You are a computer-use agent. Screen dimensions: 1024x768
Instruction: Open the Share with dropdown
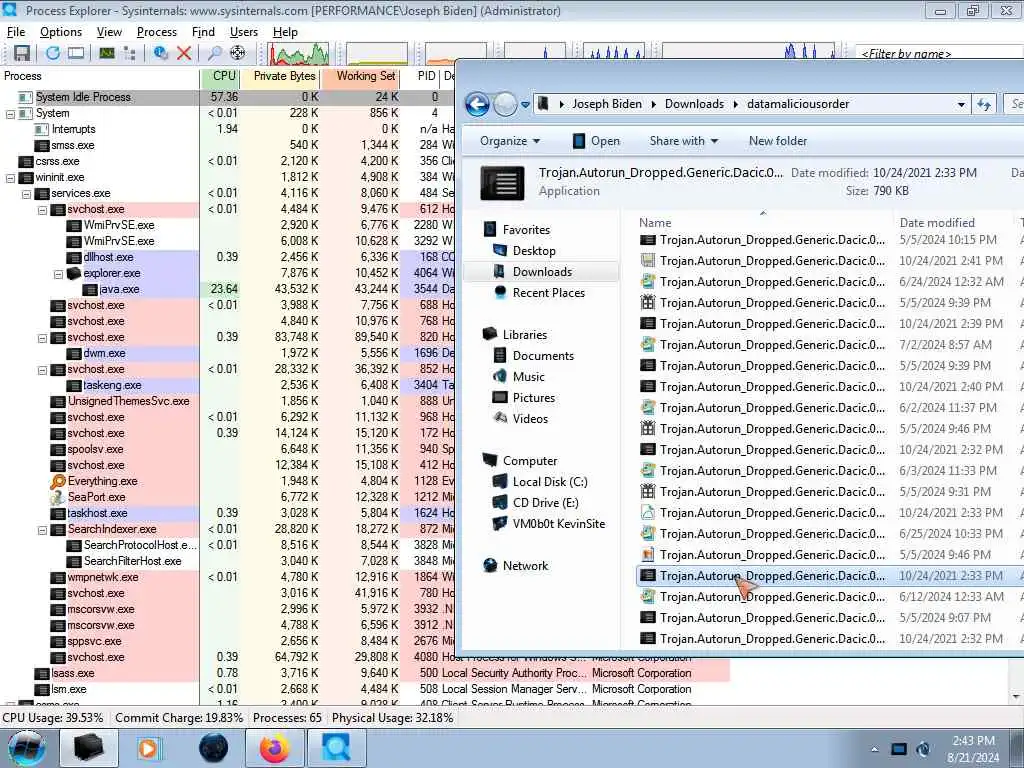click(684, 141)
